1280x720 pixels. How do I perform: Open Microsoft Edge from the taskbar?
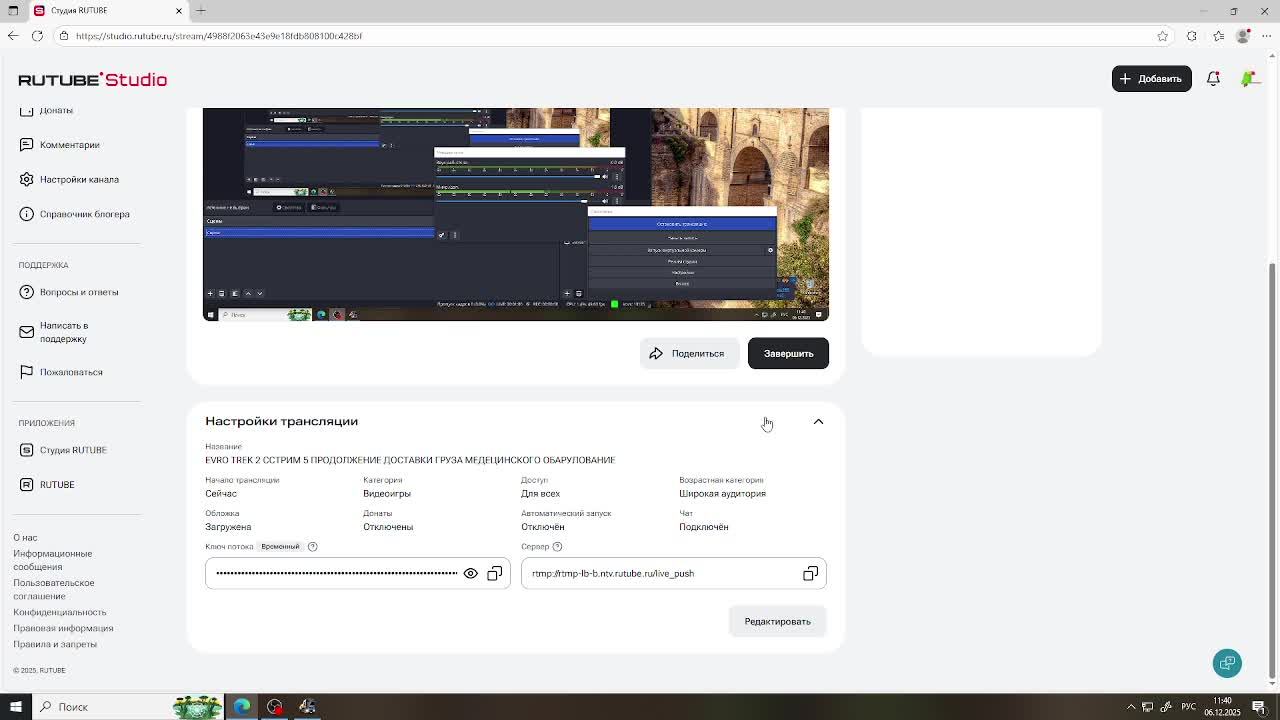tap(242, 707)
